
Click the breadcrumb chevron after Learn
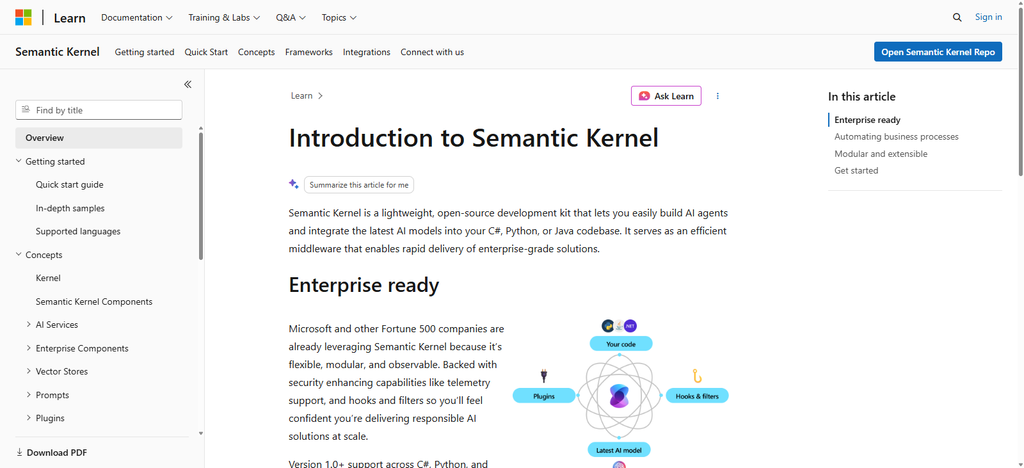(321, 96)
